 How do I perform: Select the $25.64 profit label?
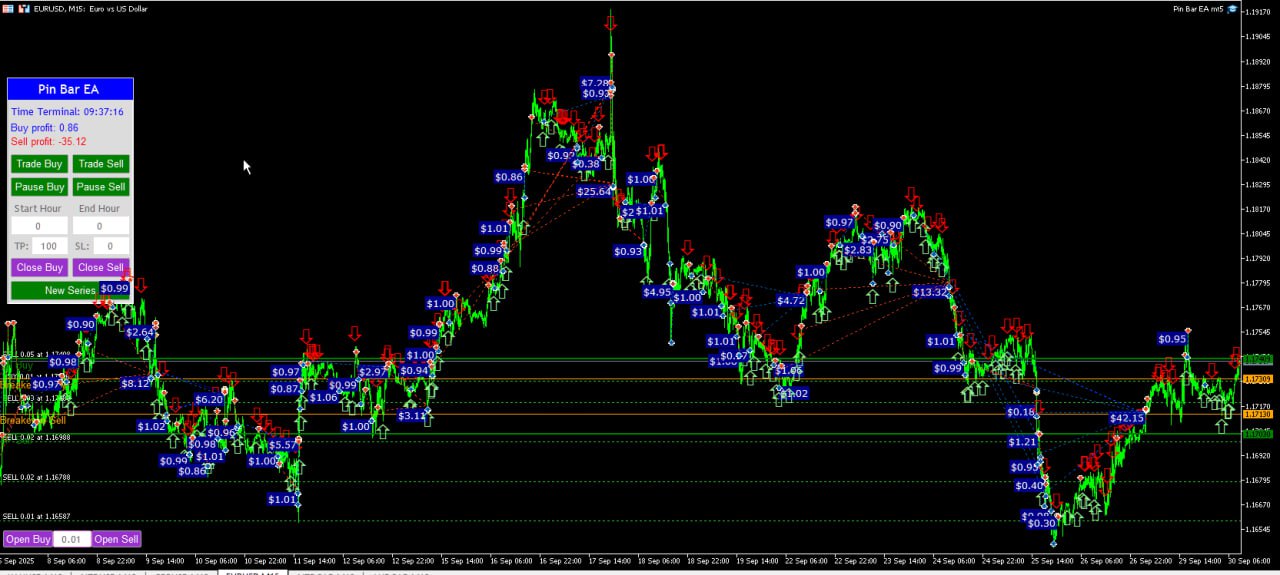594,191
